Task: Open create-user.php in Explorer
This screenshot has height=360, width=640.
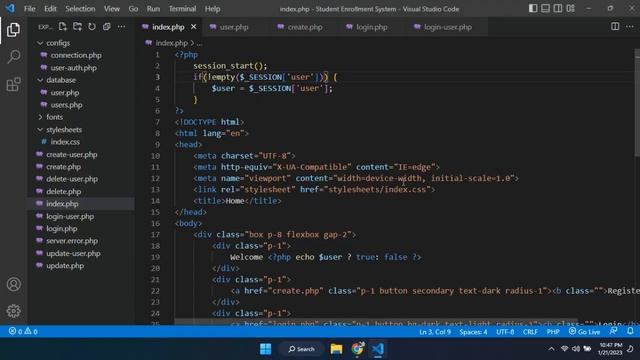Action: [x=71, y=155]
